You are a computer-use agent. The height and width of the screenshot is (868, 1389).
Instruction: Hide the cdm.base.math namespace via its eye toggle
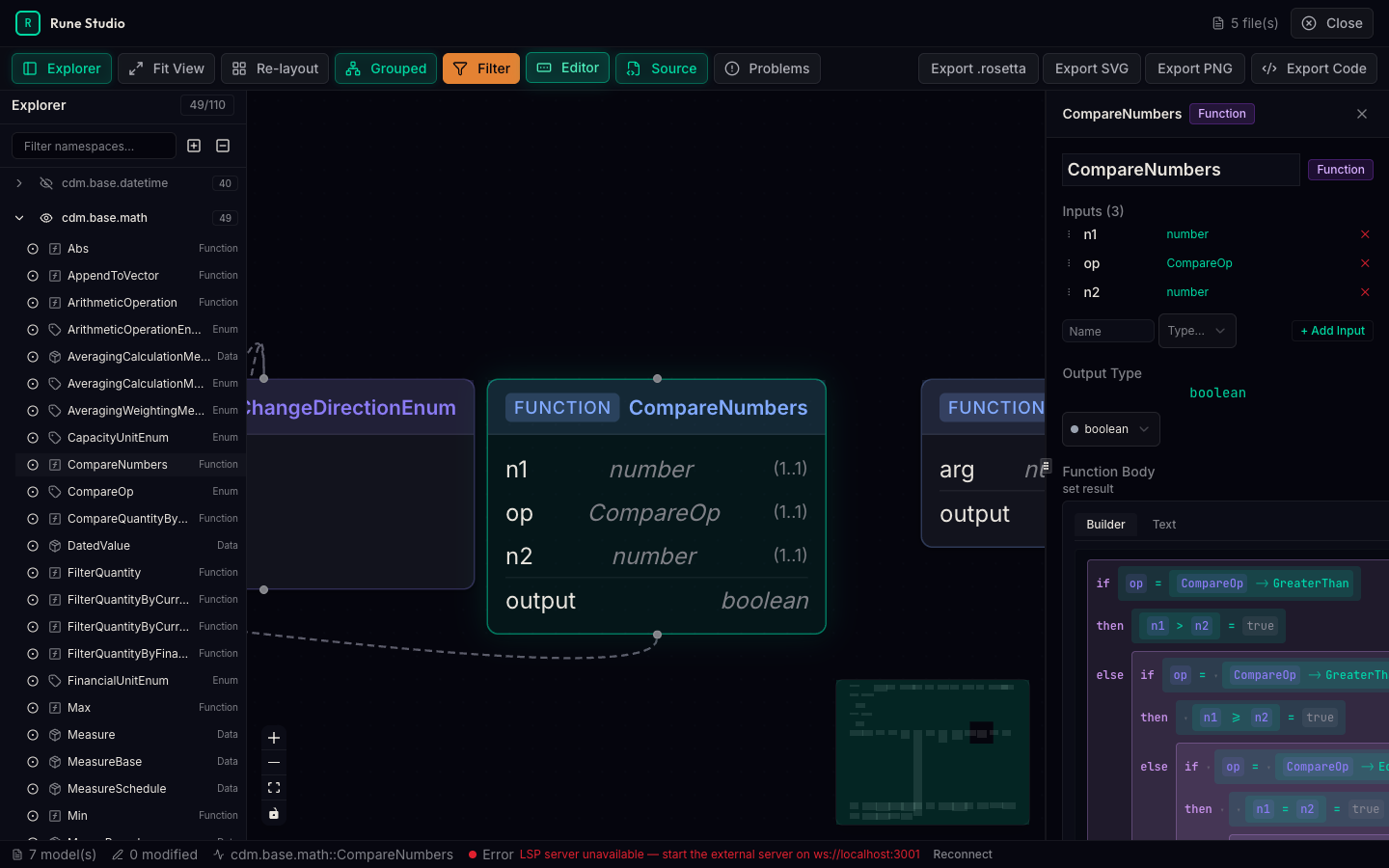pyautogui.click(x=46, y=217)
